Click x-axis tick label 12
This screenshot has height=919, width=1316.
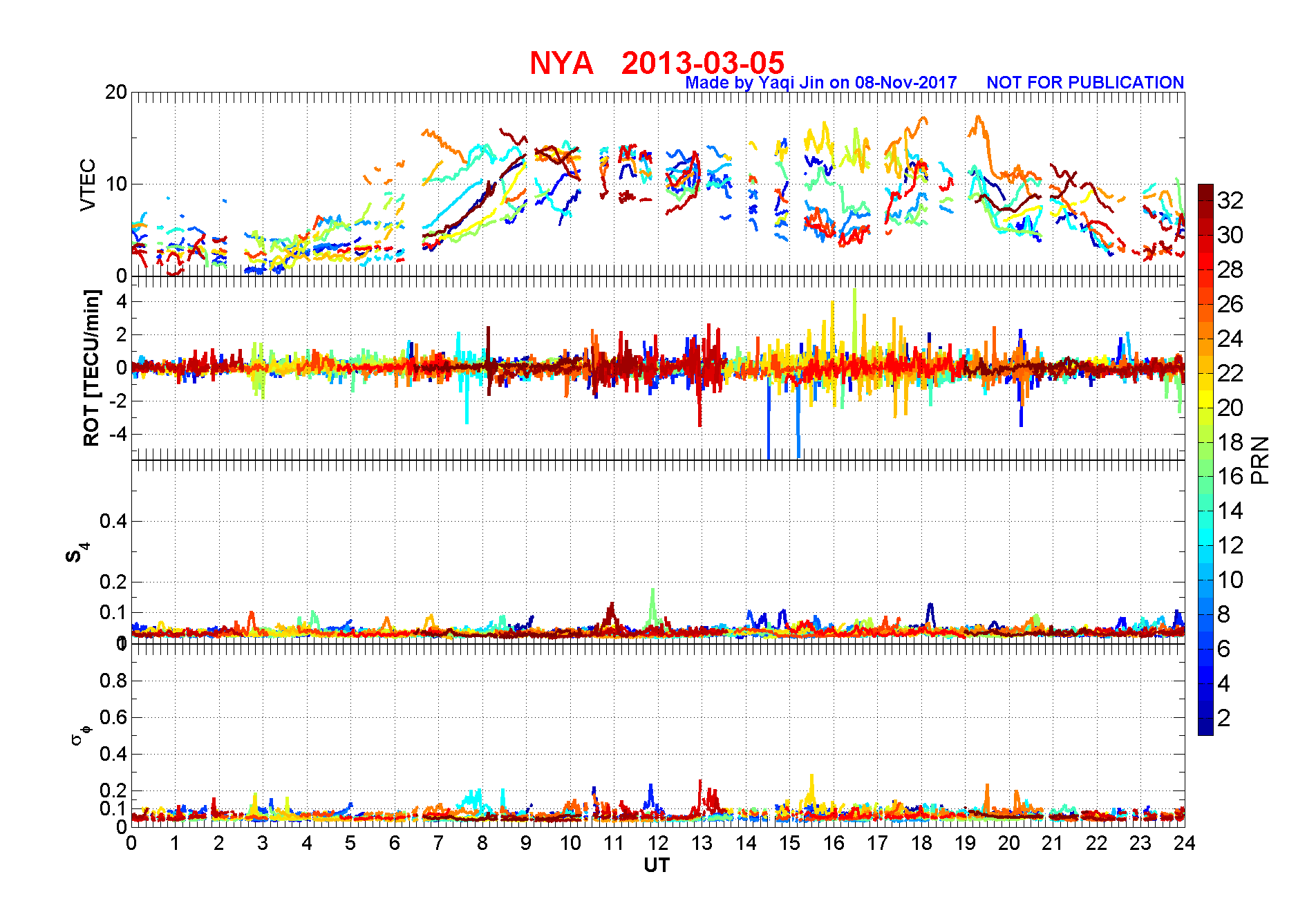pos(658,843)
